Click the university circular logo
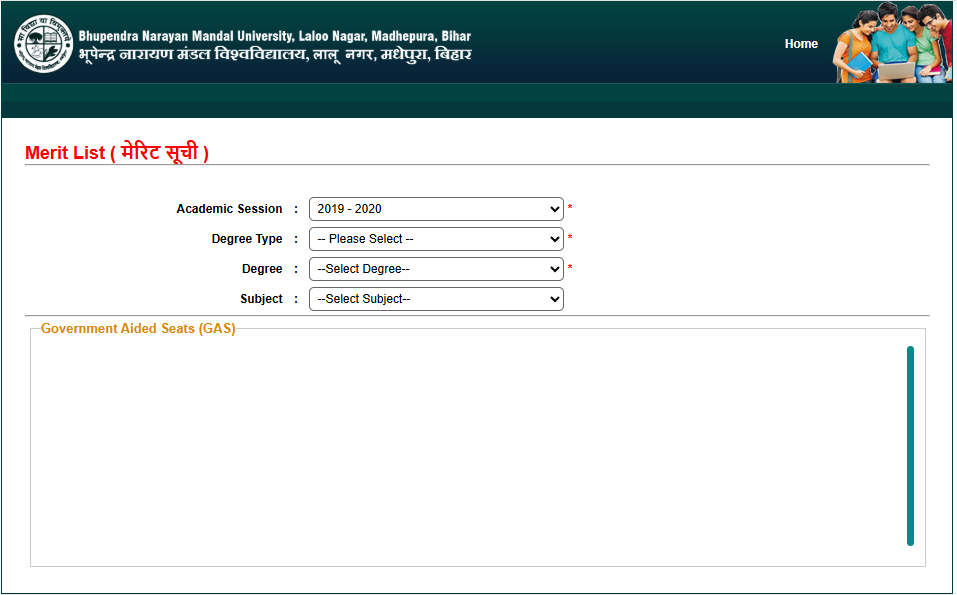 [43, 44]
